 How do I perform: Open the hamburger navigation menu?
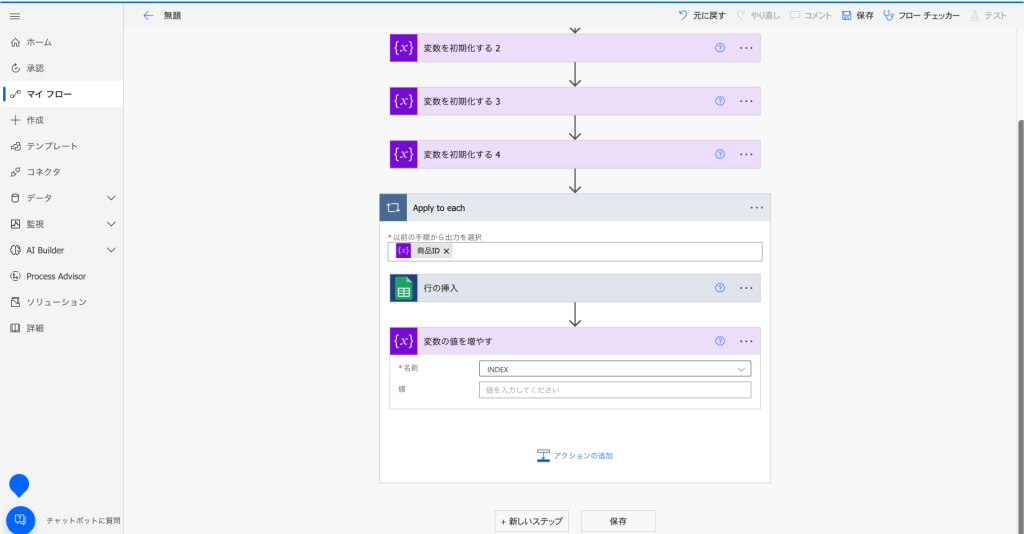pyautogui.click(x=15, y=16)
